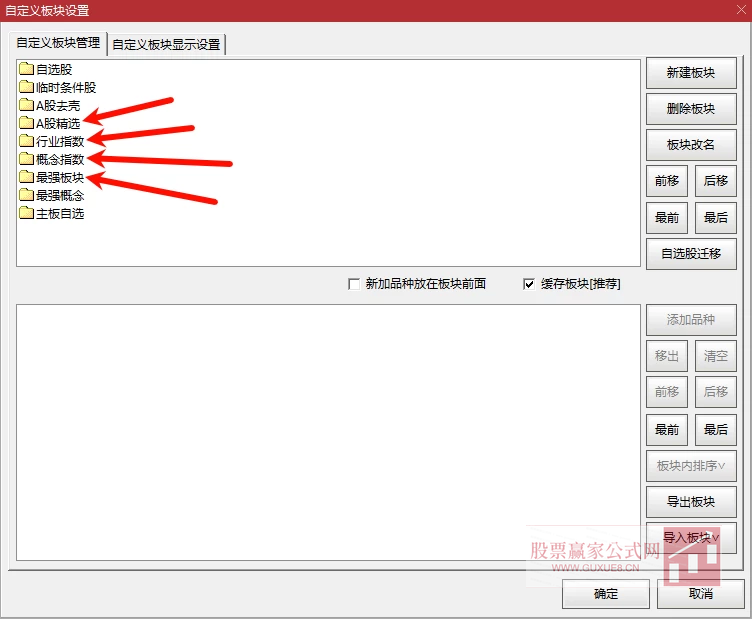
Task: Confirm with the 确定 button
Action: click(x=606, y=594)
